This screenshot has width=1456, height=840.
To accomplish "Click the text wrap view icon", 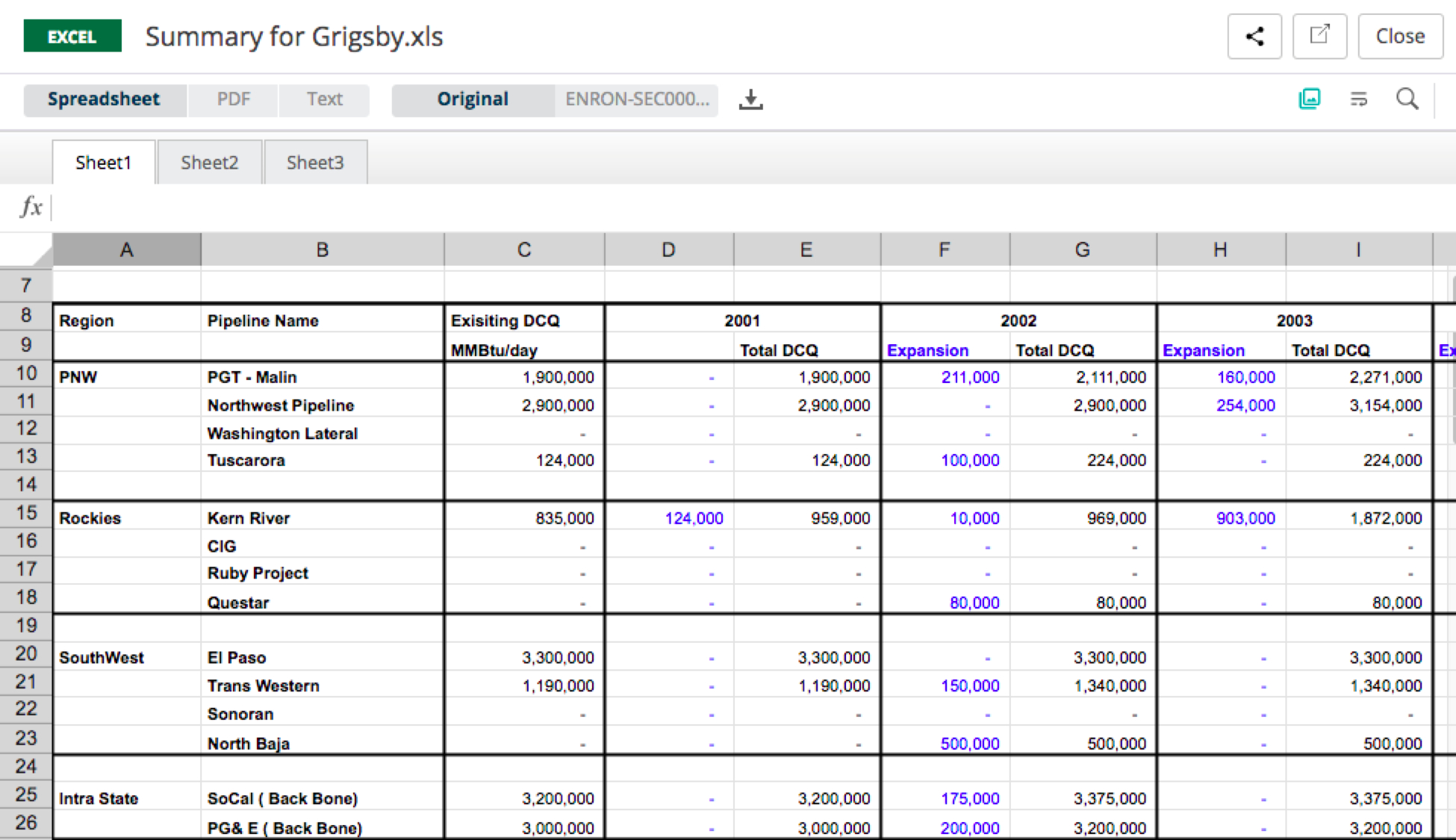I will (x=1359, y=99).
